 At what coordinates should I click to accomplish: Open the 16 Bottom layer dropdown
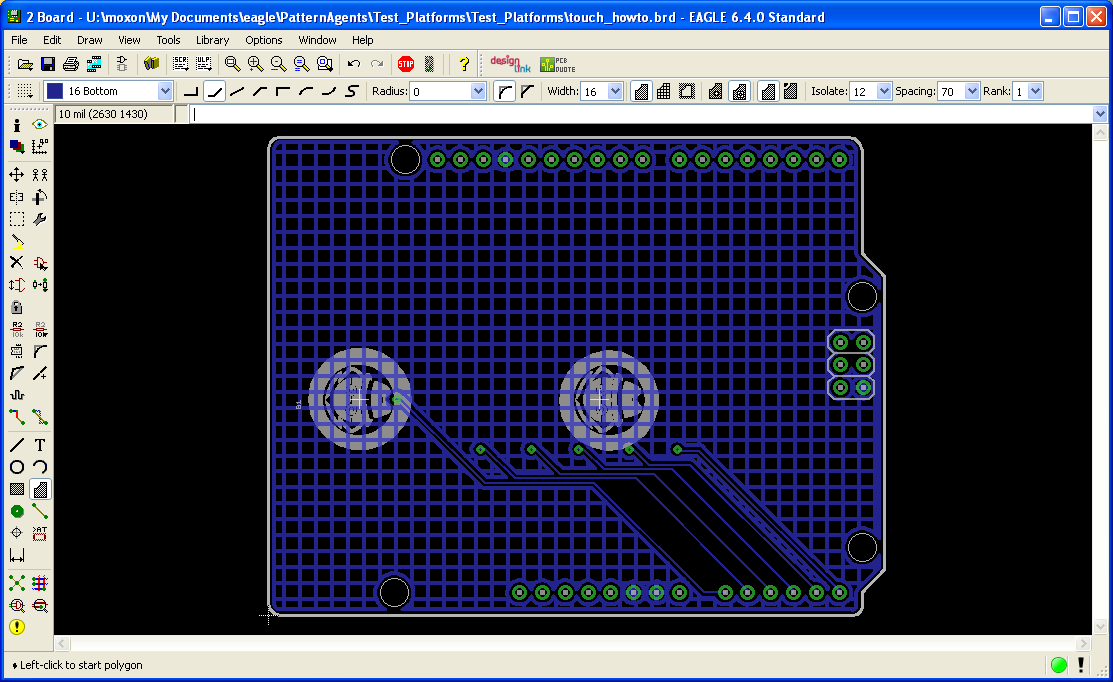click(x=165, y=91)
